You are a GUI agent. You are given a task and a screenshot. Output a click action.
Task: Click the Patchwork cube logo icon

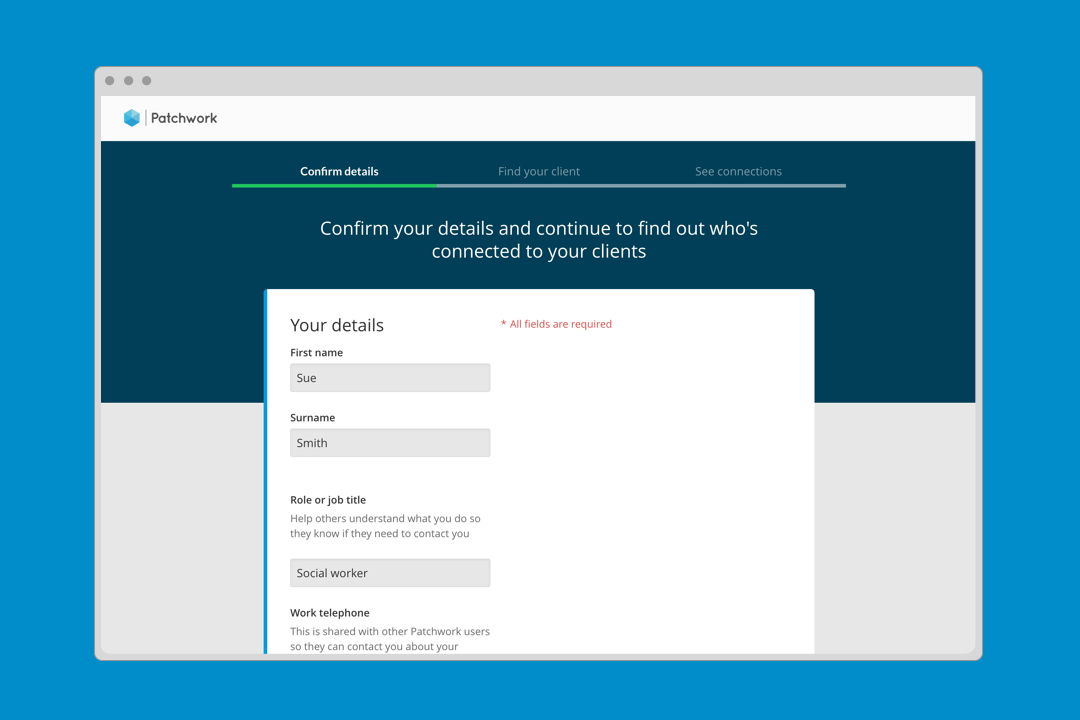pyautogui.click(x=132, y=118)
